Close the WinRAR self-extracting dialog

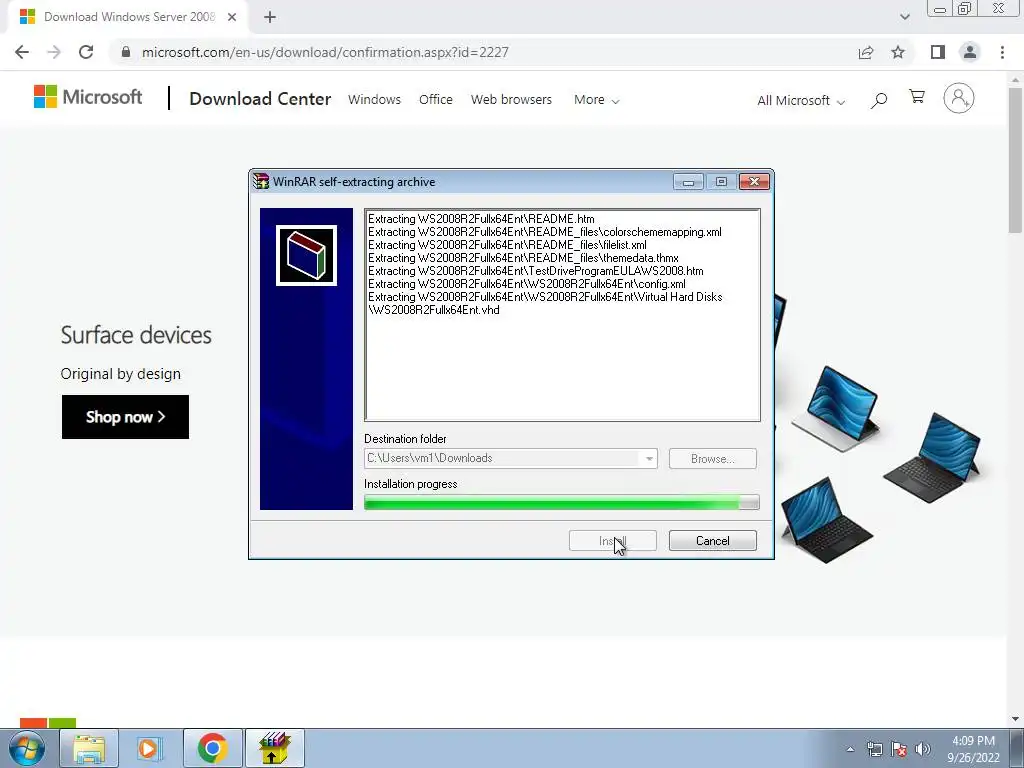pos(754,182)
